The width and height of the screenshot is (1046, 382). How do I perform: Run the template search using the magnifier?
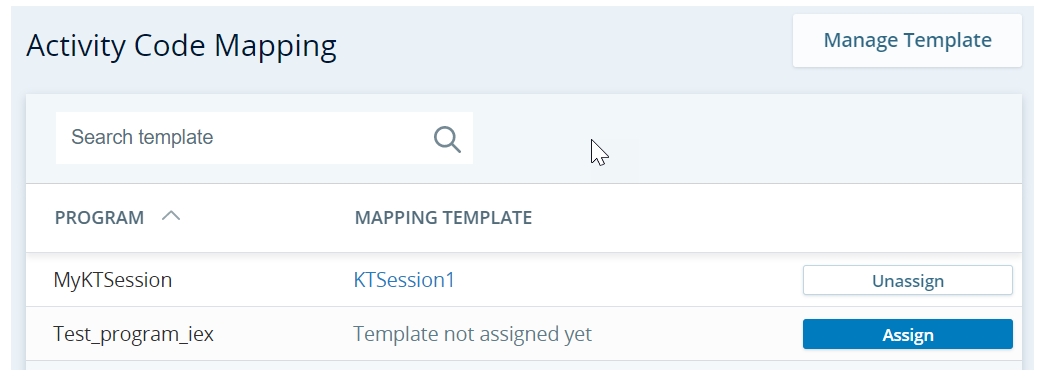click(447, 139)
